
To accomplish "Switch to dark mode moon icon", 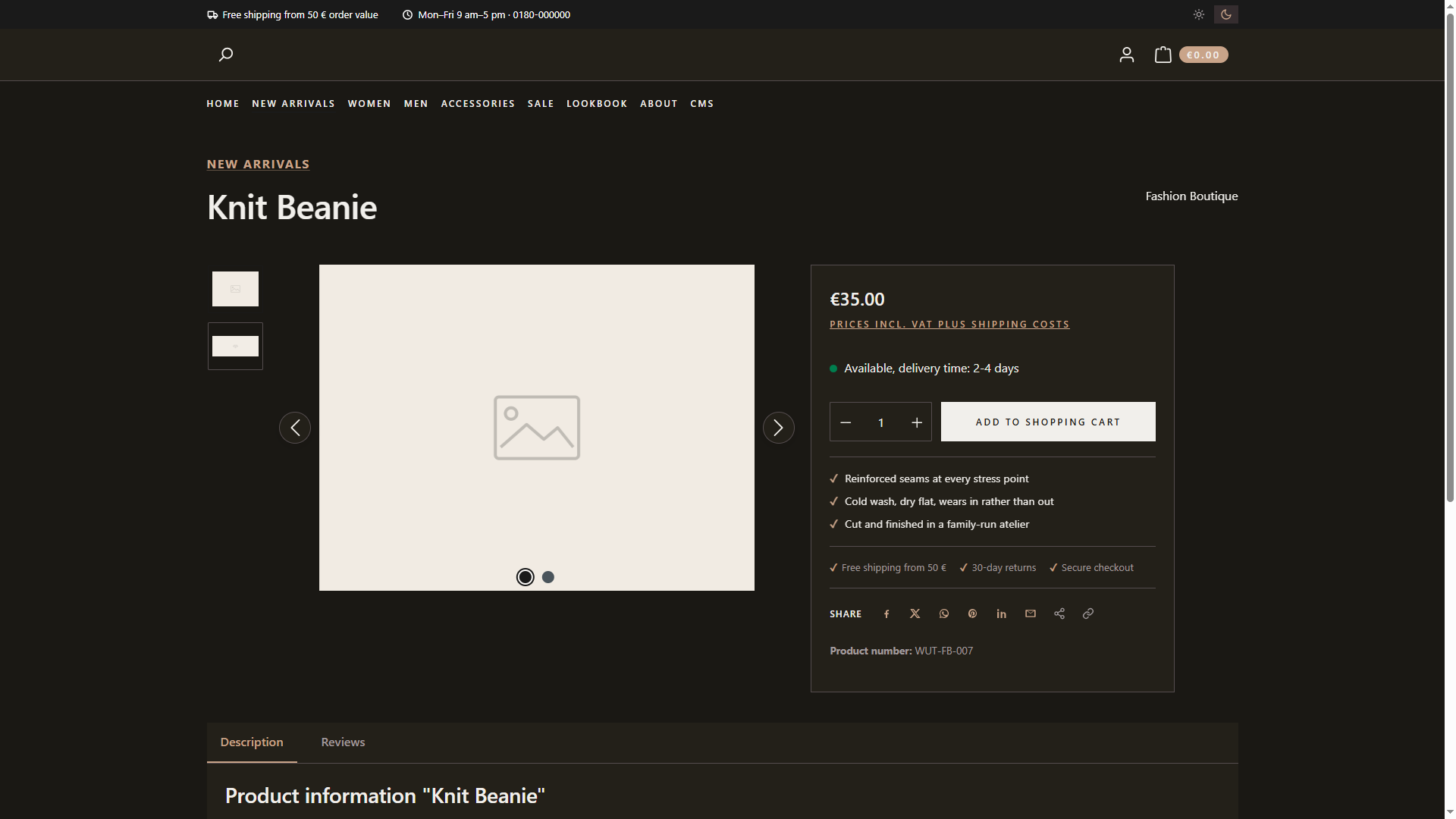I will click(x=1226, y=14).
